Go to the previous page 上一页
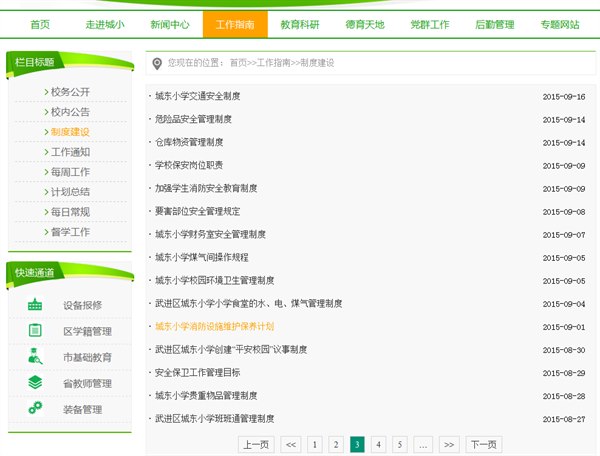 point(255,445)
